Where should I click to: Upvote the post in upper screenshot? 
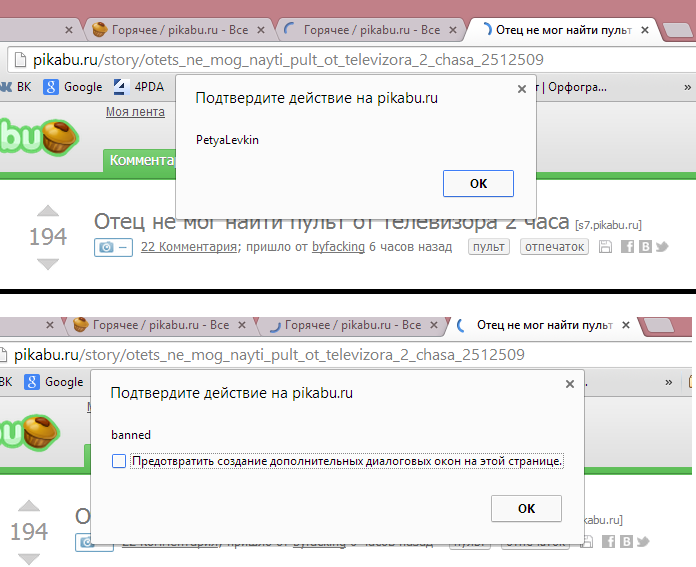coord(47,211)
